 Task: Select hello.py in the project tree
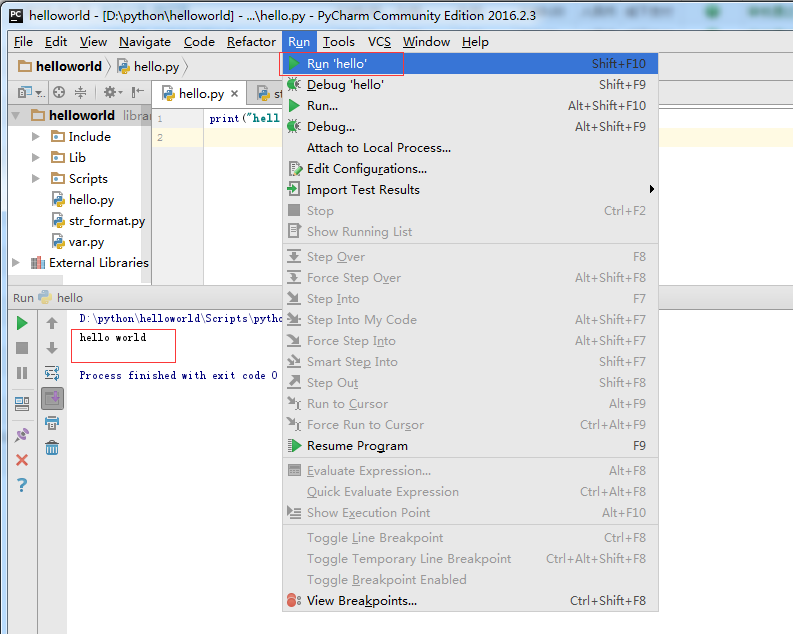tap(83, 200)
